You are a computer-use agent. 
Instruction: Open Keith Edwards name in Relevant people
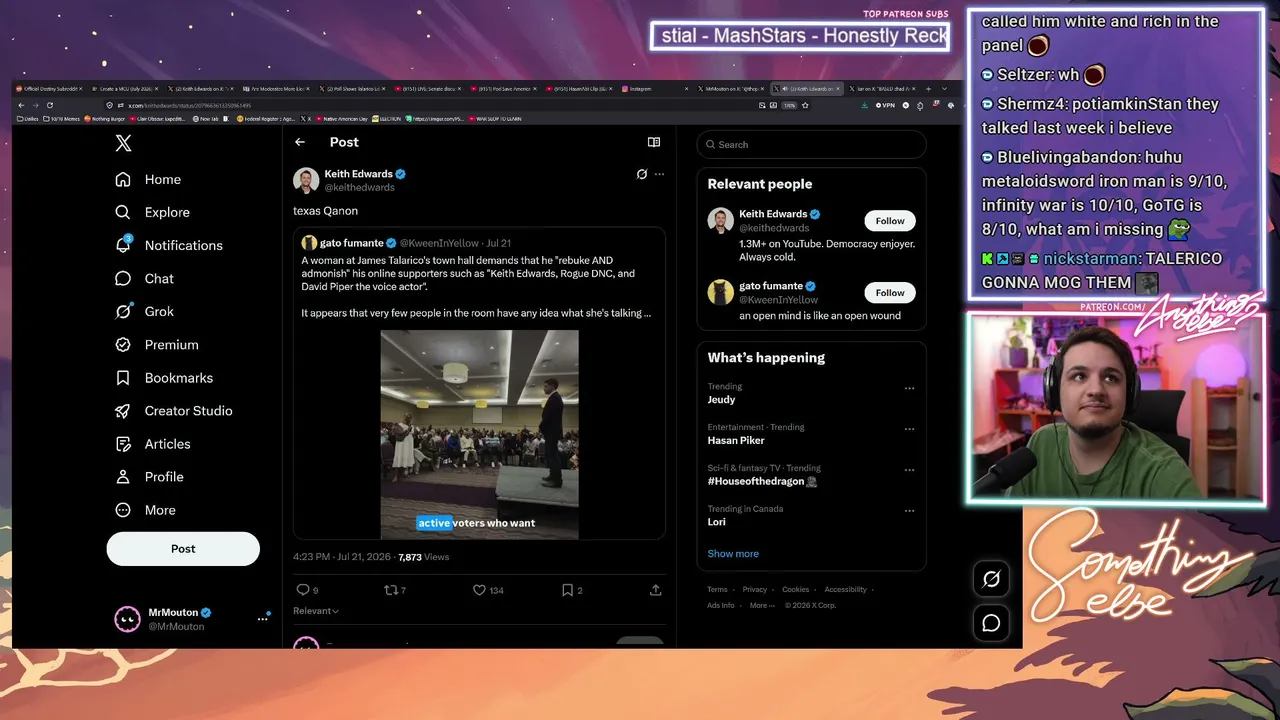click(x=773, y=214)
